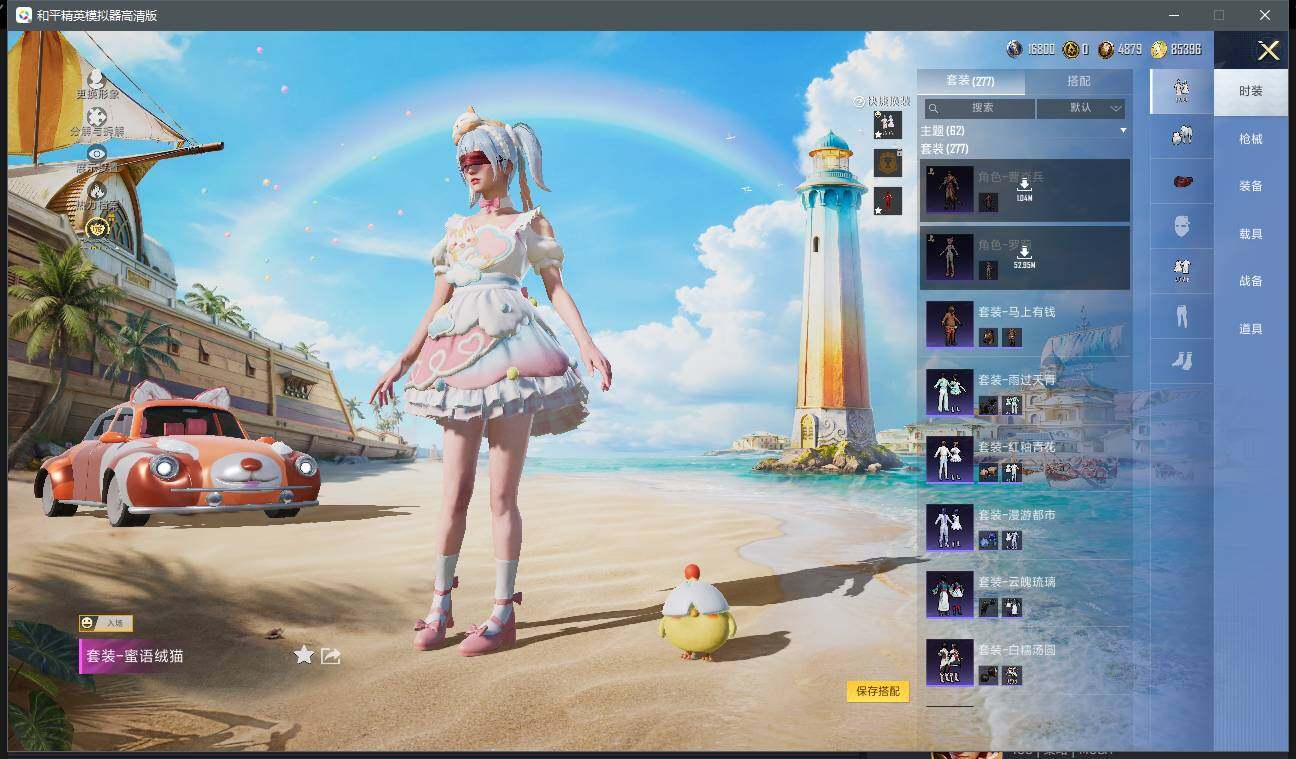Select the shoes and socks category icon
This screenshot has height=759, width=1296.
1181,361
